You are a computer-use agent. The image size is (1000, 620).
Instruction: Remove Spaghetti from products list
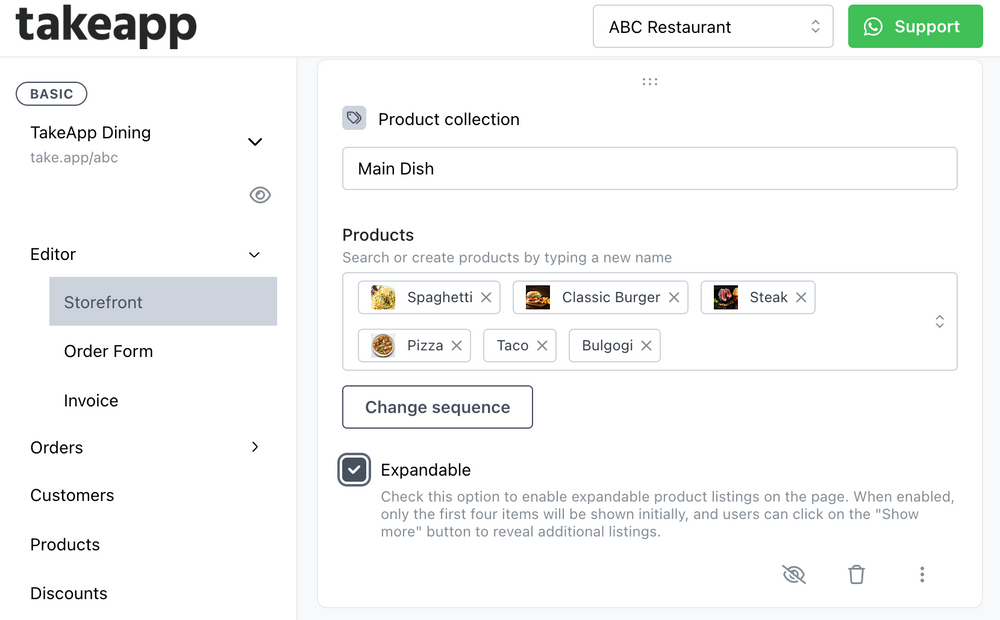[486, 297]
